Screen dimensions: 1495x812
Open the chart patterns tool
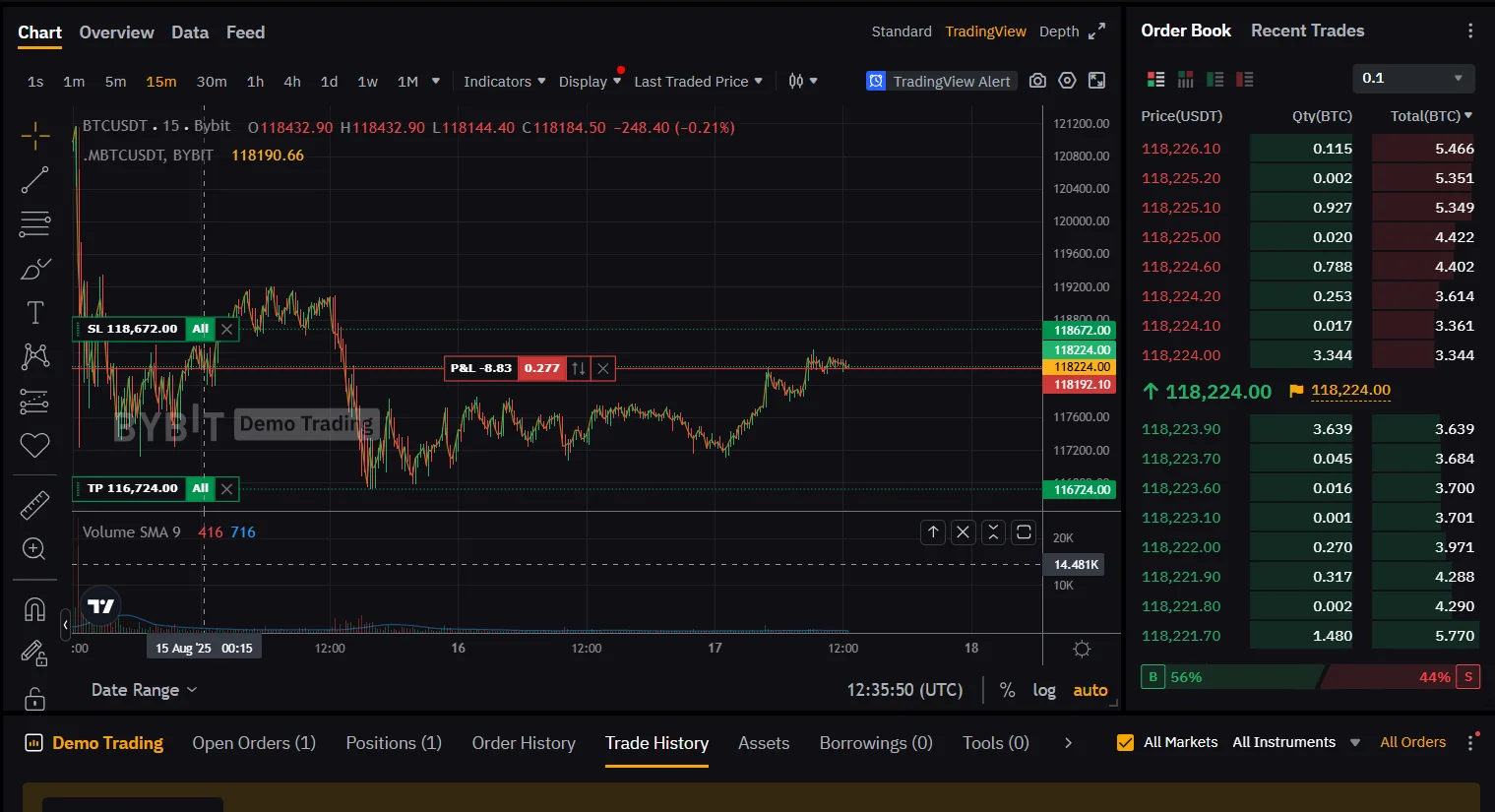pos(34,356)
